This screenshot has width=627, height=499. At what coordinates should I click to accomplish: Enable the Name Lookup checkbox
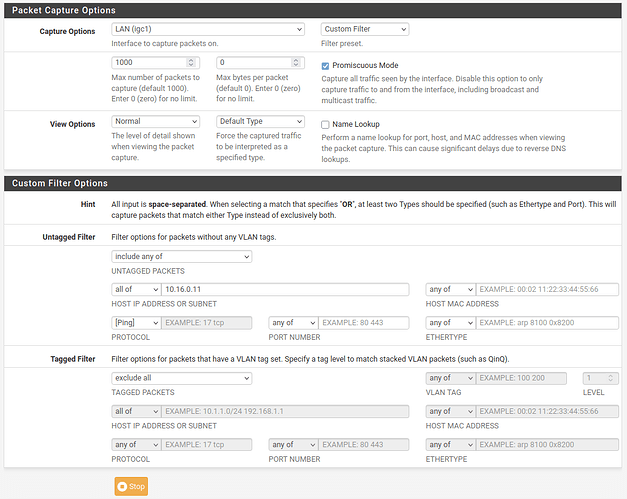[x=326, y=124]
